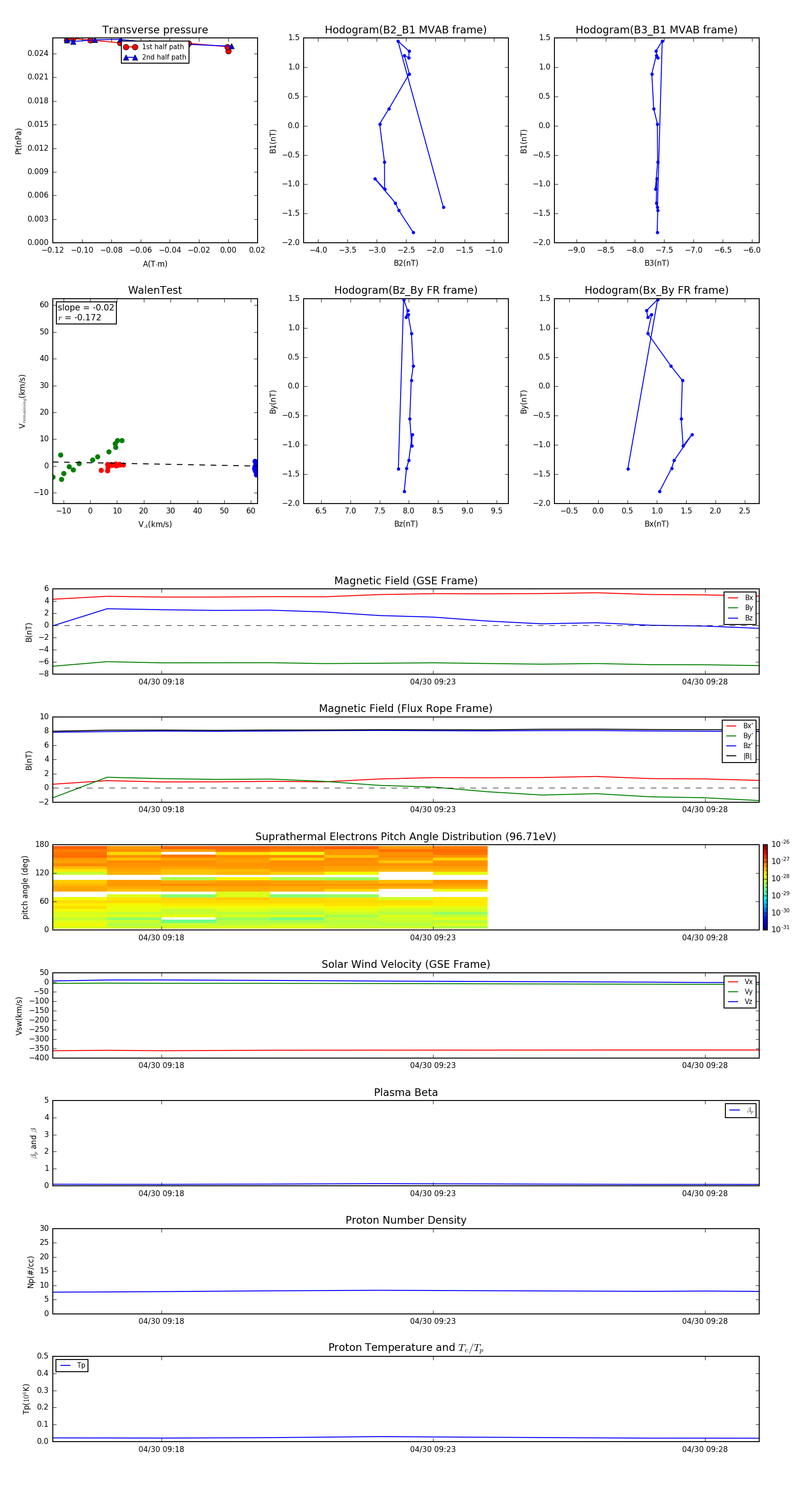Click the 'Hodogram(B2_B1 MVAB frame)' title
This screenshot has width=812, height=1489.
coord(406,30)
